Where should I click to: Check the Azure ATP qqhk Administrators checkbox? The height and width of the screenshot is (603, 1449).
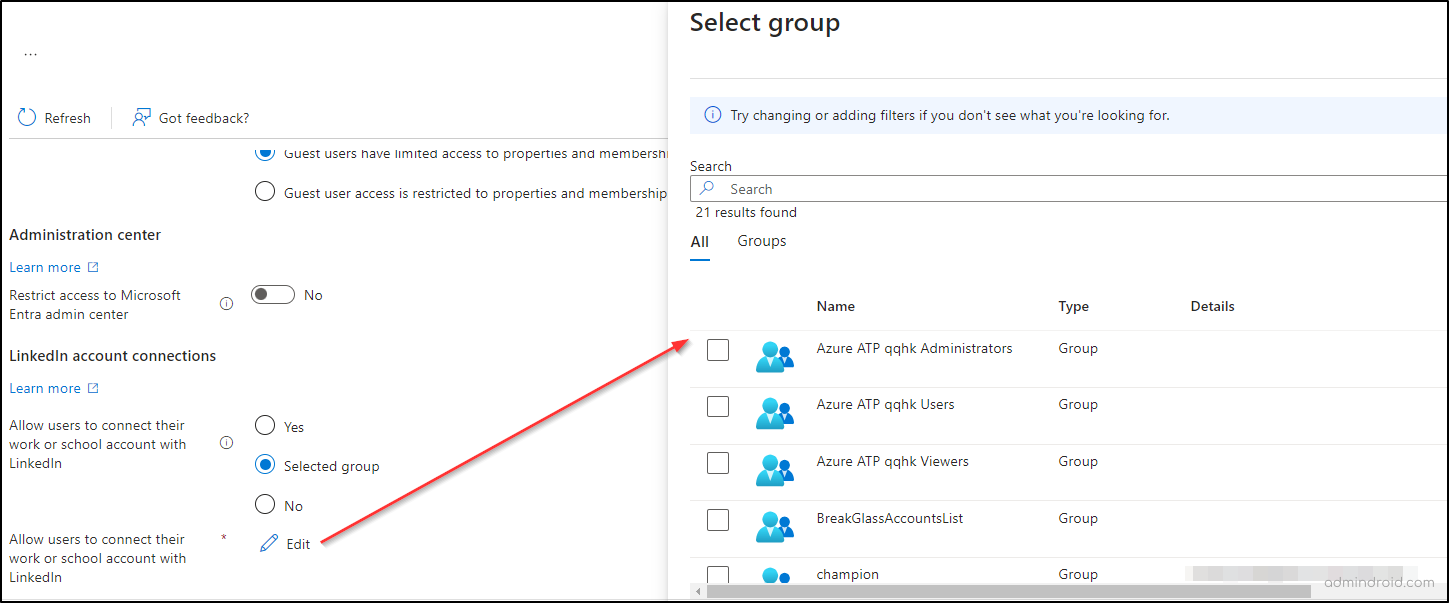[x=717, y=349]
